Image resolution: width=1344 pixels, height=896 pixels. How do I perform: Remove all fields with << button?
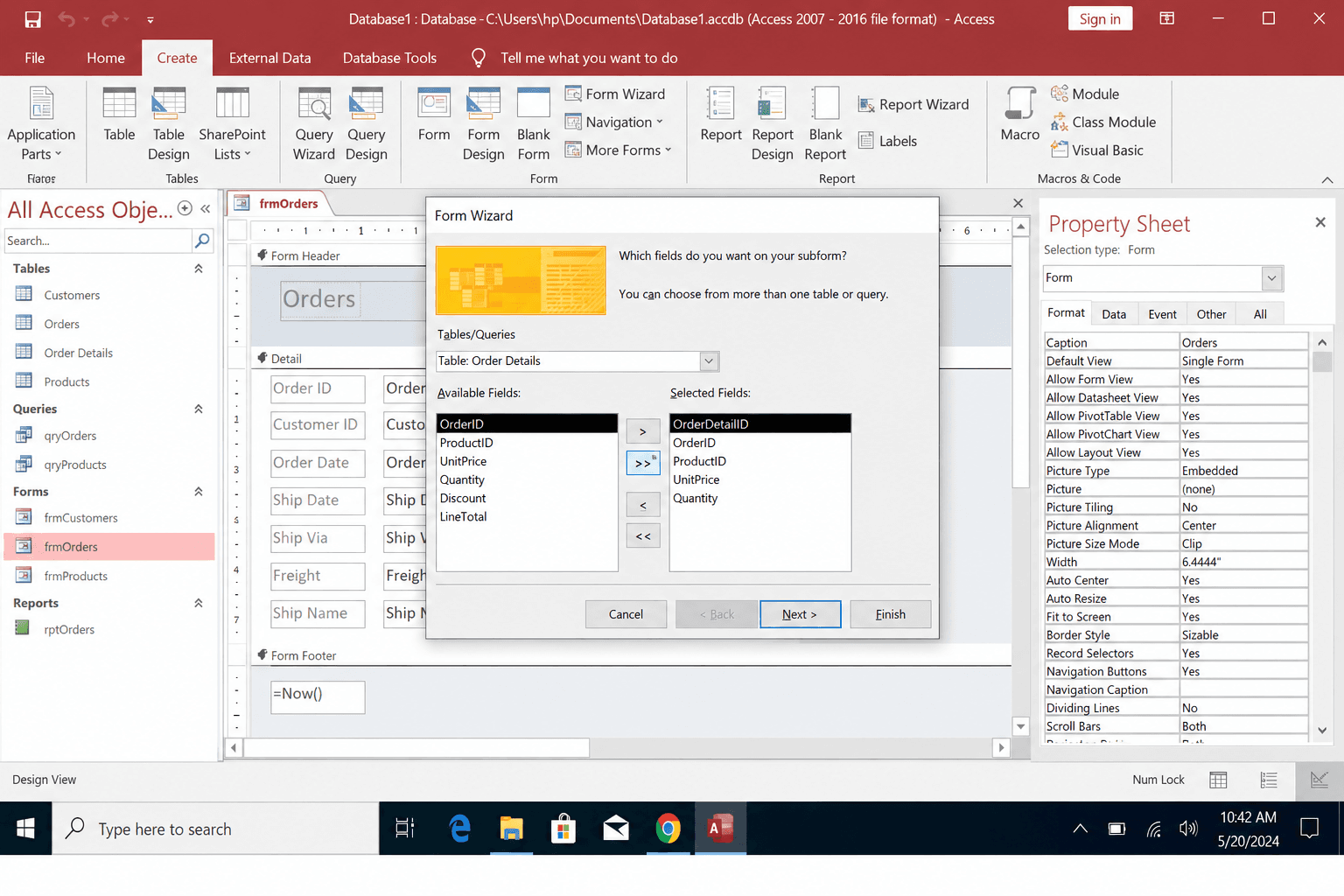pyautogui.click(x=643, y=536)
